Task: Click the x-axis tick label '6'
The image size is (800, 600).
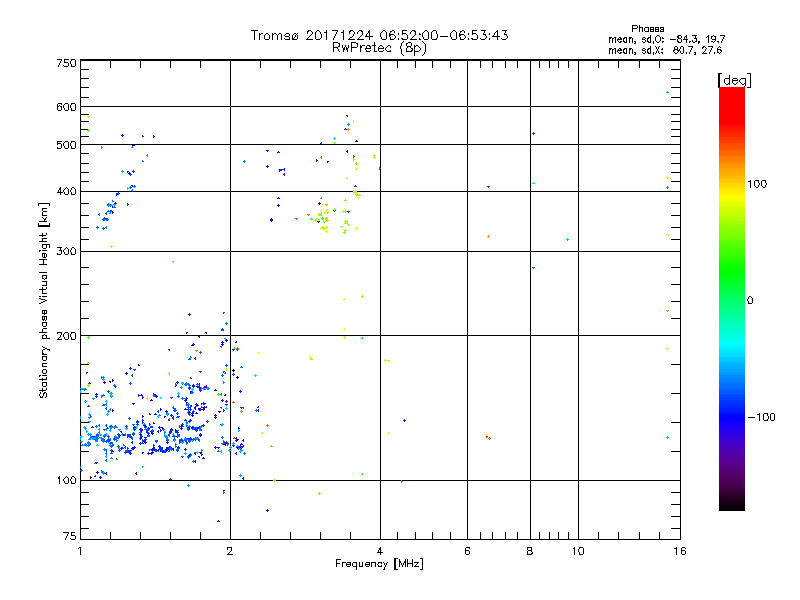Action: pos(467,551)
